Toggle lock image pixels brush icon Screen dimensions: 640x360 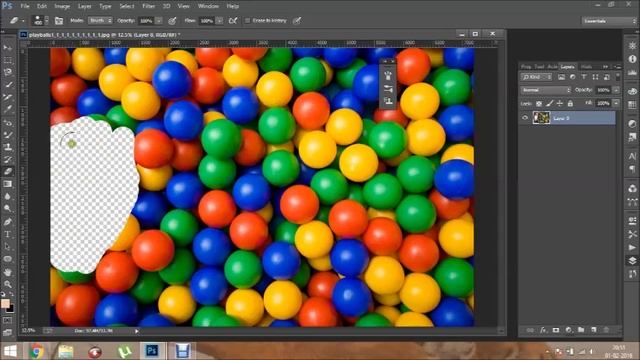tap(549, 104)
